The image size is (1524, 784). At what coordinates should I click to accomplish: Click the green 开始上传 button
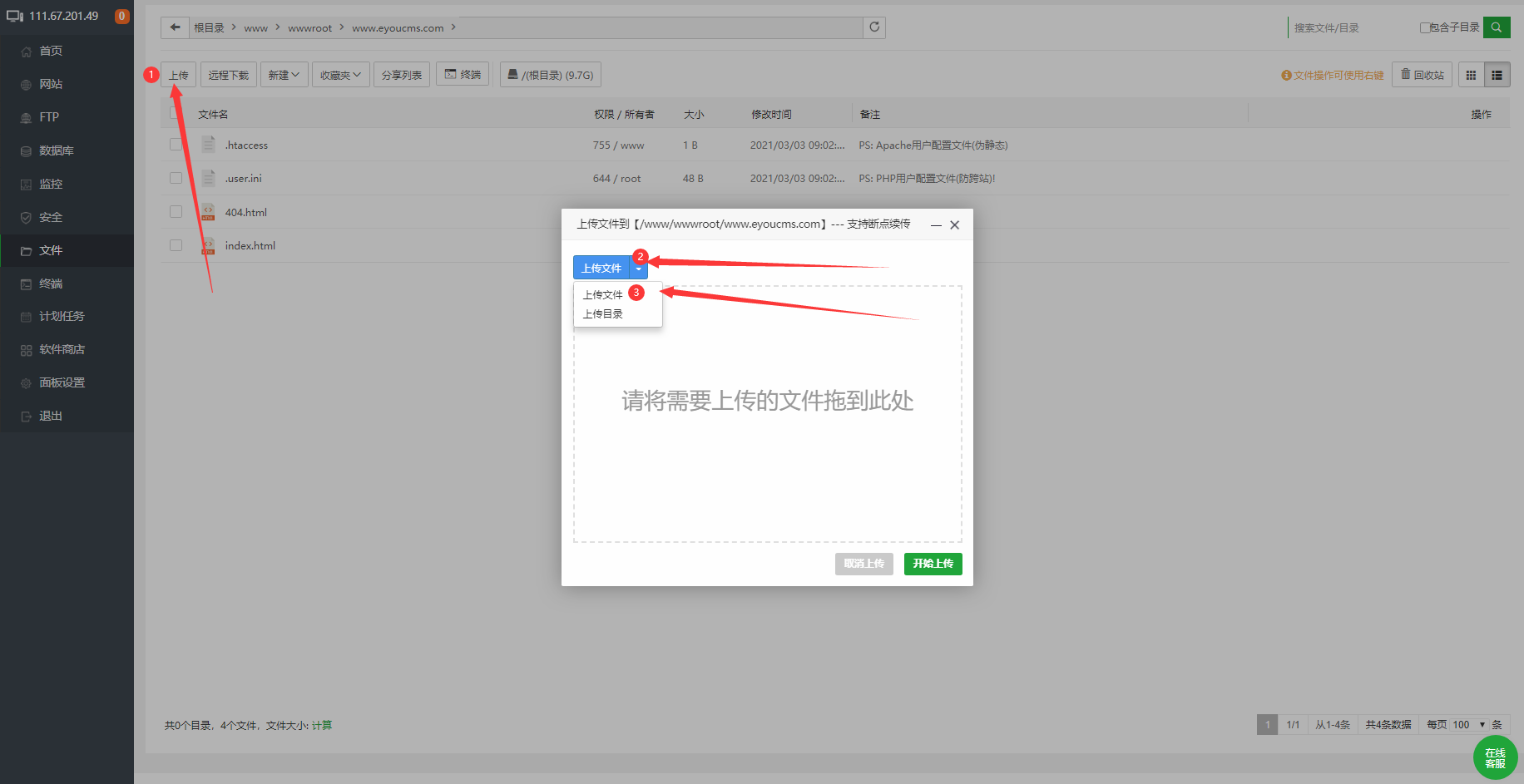[933, 564]
